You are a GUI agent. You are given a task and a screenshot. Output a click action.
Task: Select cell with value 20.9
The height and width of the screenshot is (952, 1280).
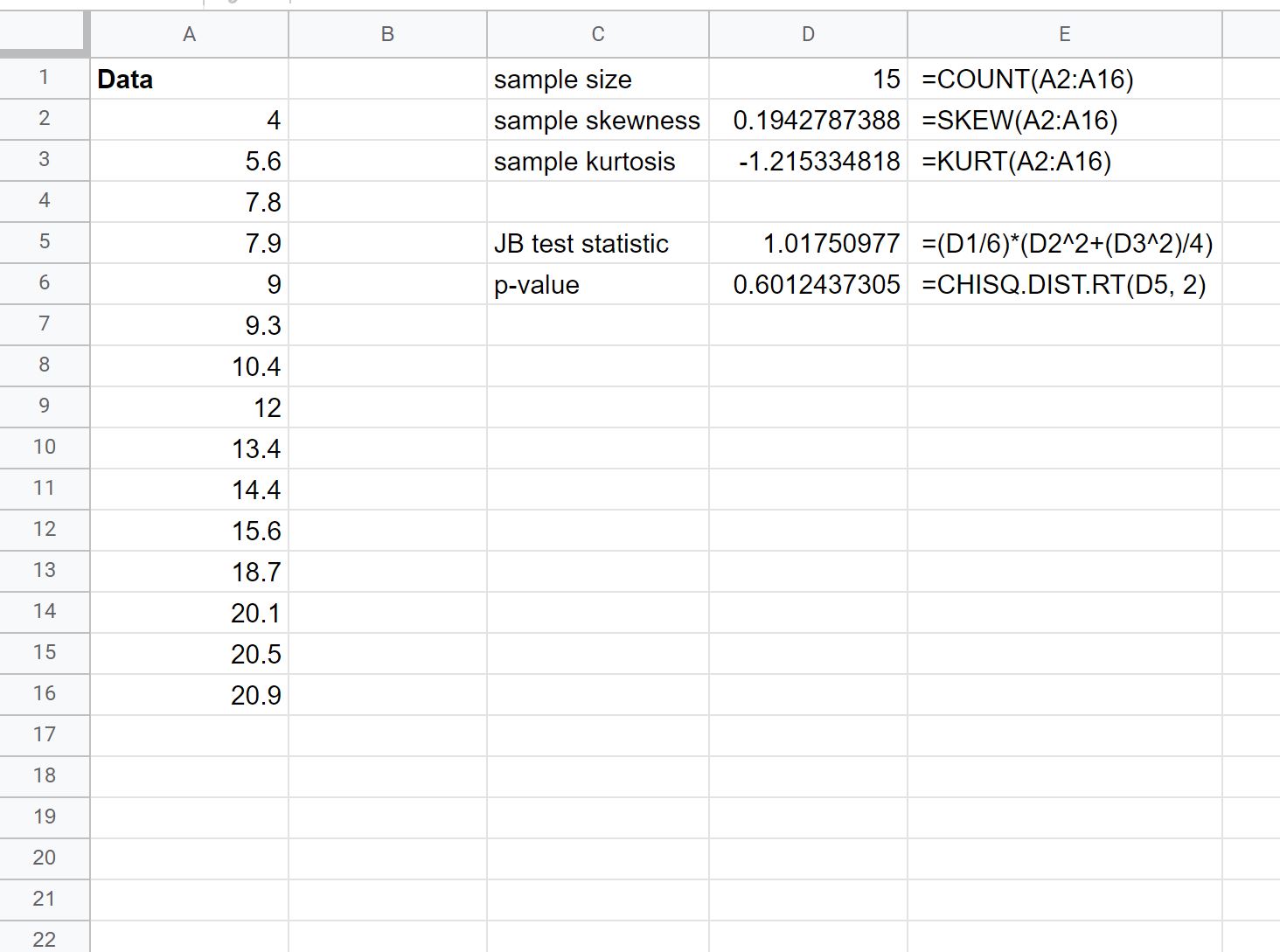tap(189, 695)
